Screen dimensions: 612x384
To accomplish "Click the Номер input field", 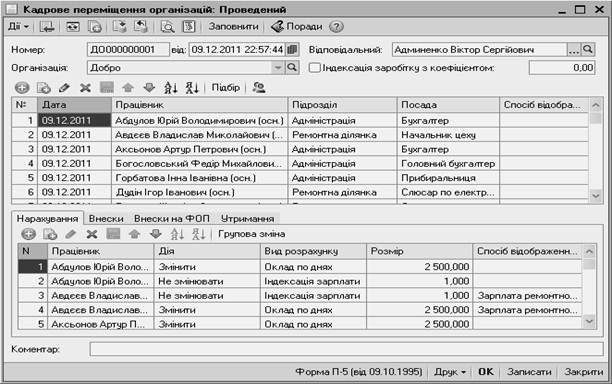I will tap(128, 50).
